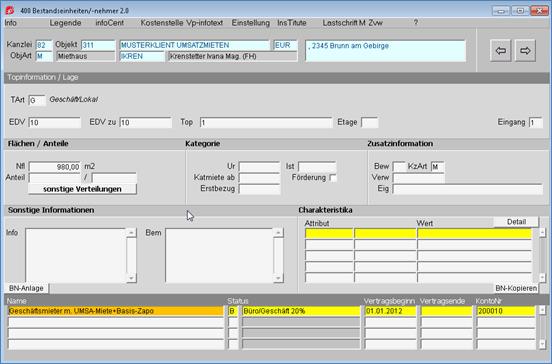Viewport: 552px width, 364px height.
Task: Click the Nfl field showing 980,00
Action: tap(55, 167)
